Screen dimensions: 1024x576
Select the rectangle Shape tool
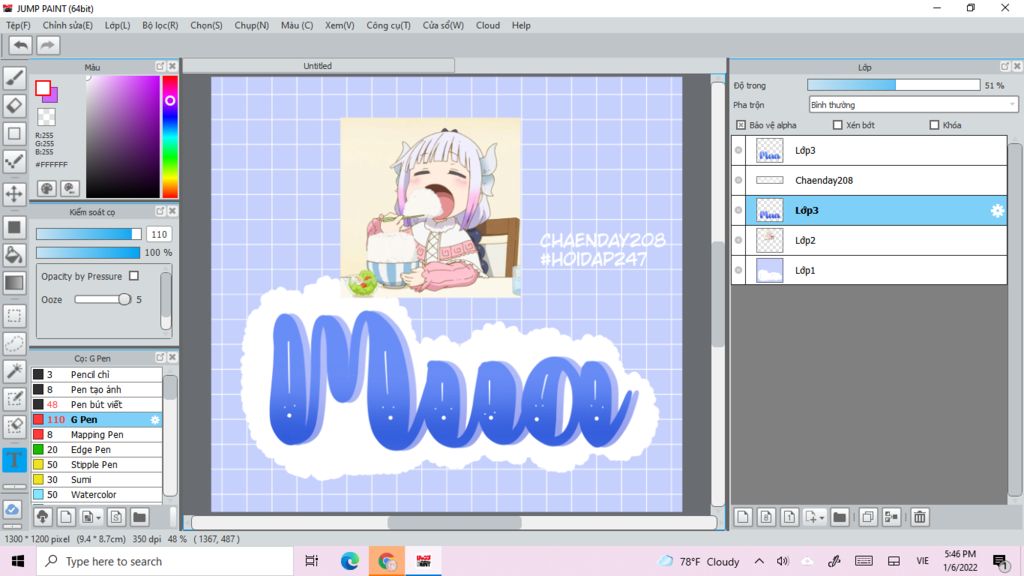14,133
